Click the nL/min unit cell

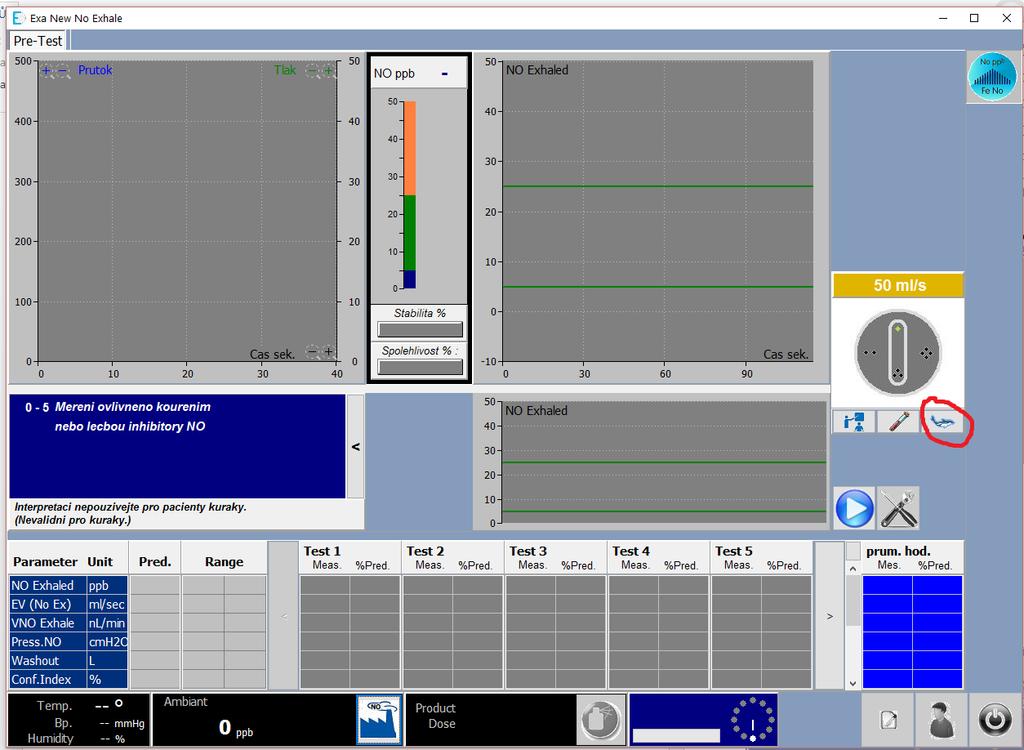coord(107,623)
